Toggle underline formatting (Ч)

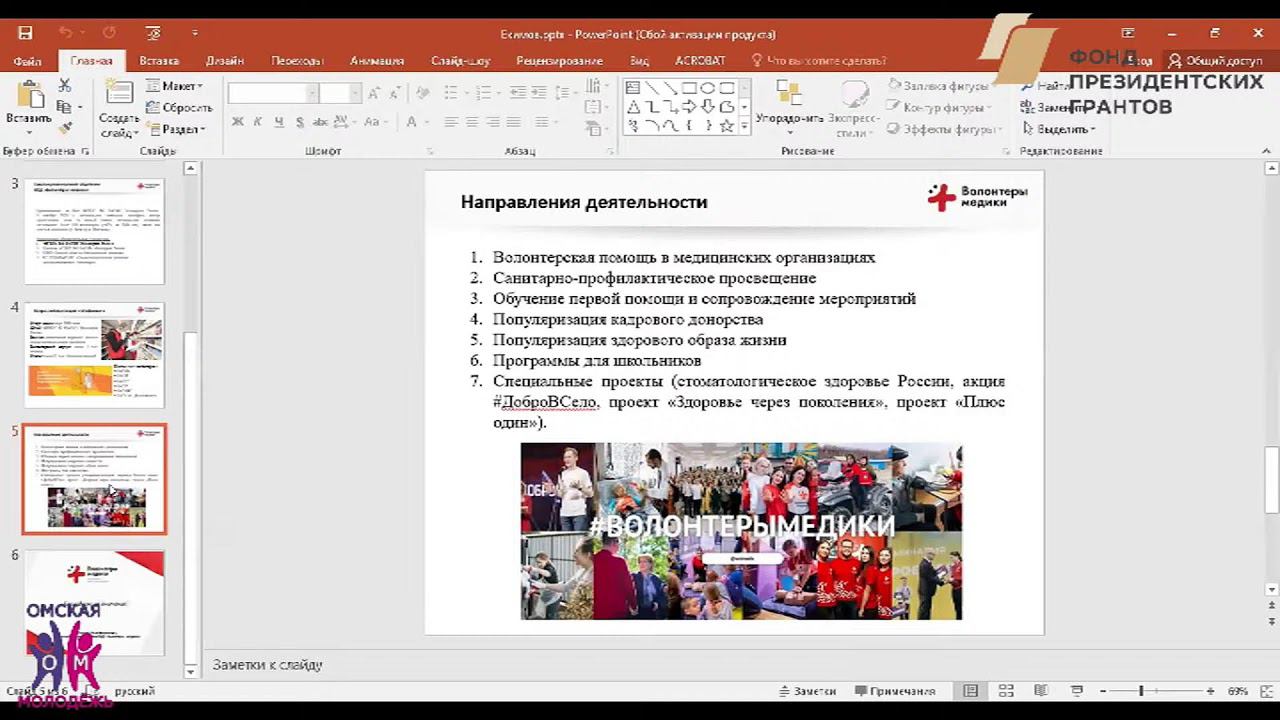pyautogui.click(x=279, y=122)
